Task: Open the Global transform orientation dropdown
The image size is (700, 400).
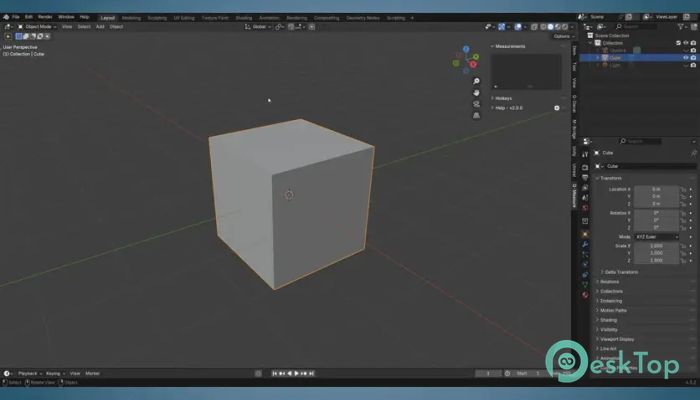Action: [258, 27]
